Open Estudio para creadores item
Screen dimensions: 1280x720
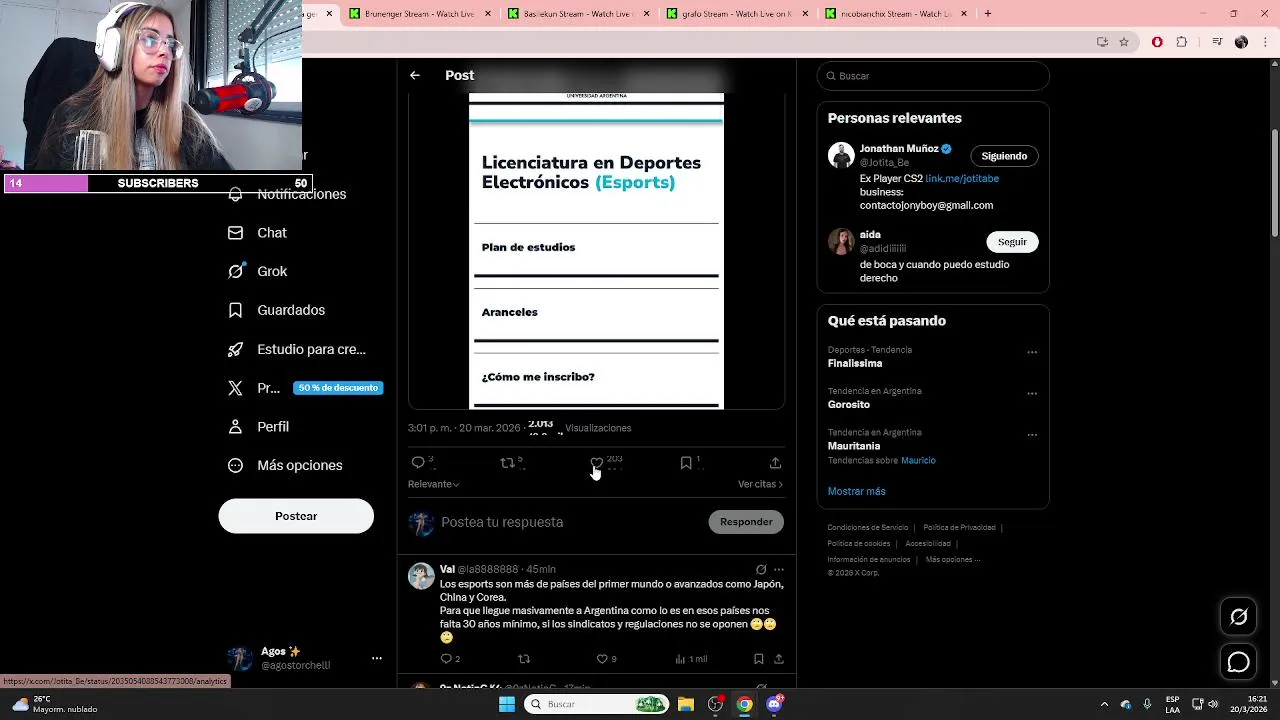[x=297, y=349]
